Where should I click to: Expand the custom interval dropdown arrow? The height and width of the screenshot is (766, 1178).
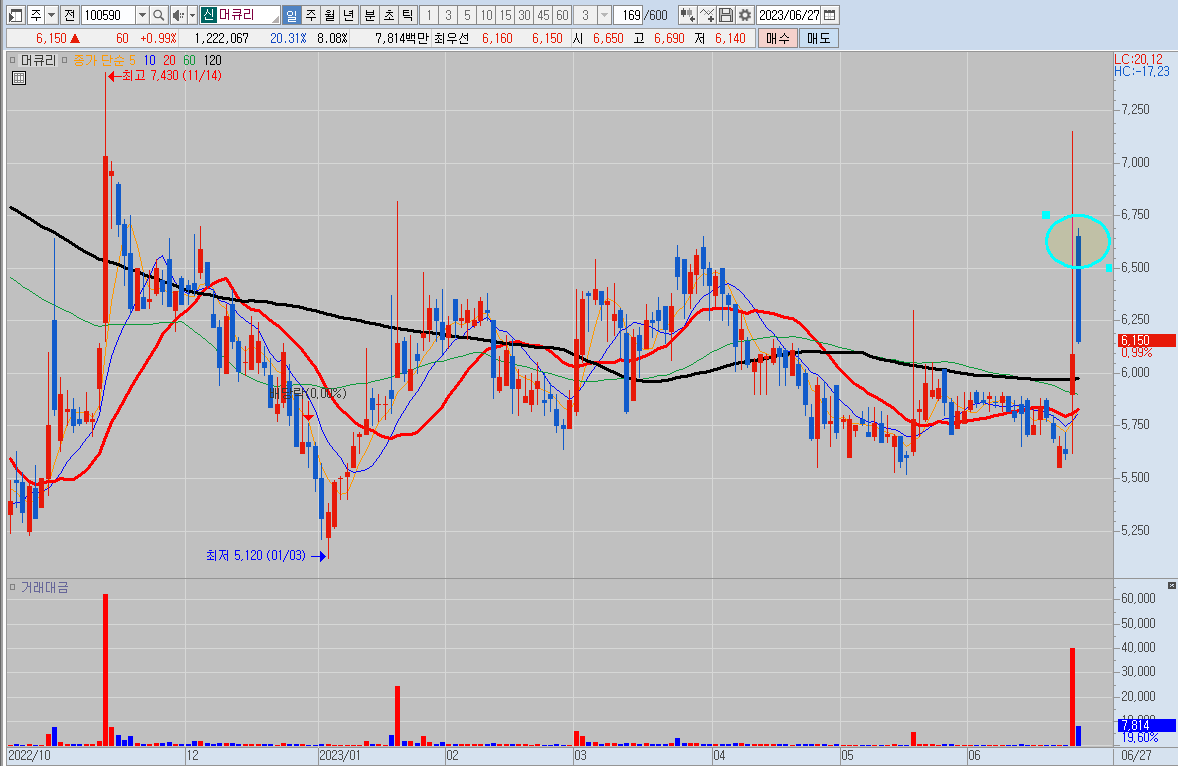pyautogui.click(x=604, y=15)
